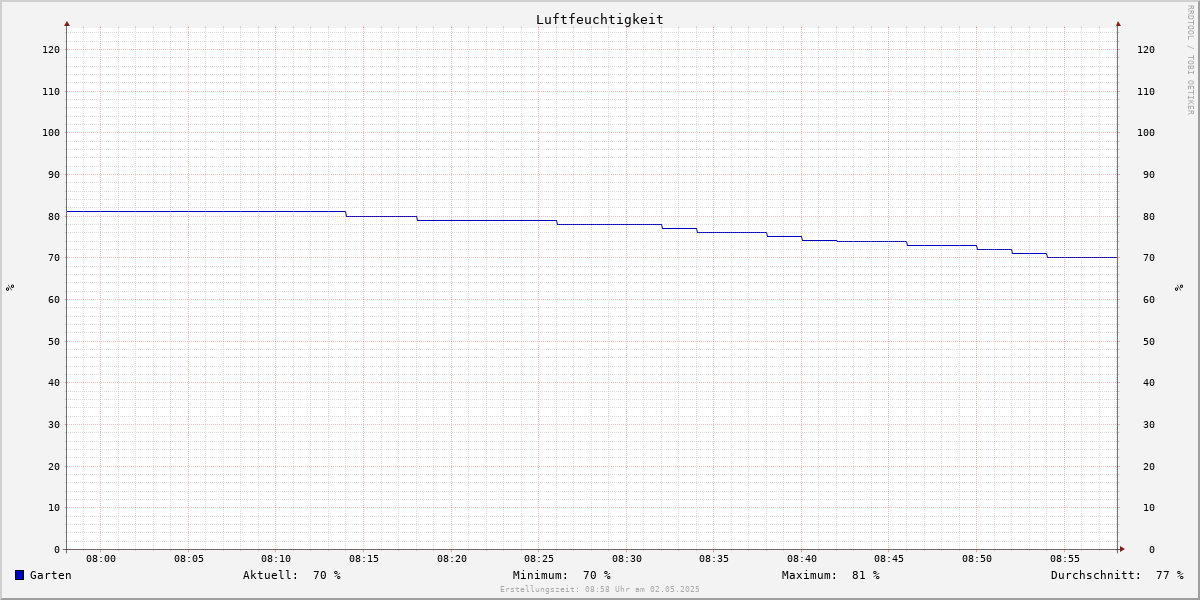This screenshot has height=600, width=1200.
Task: Click the 08:40 time axis label
Action: (802, 559)
